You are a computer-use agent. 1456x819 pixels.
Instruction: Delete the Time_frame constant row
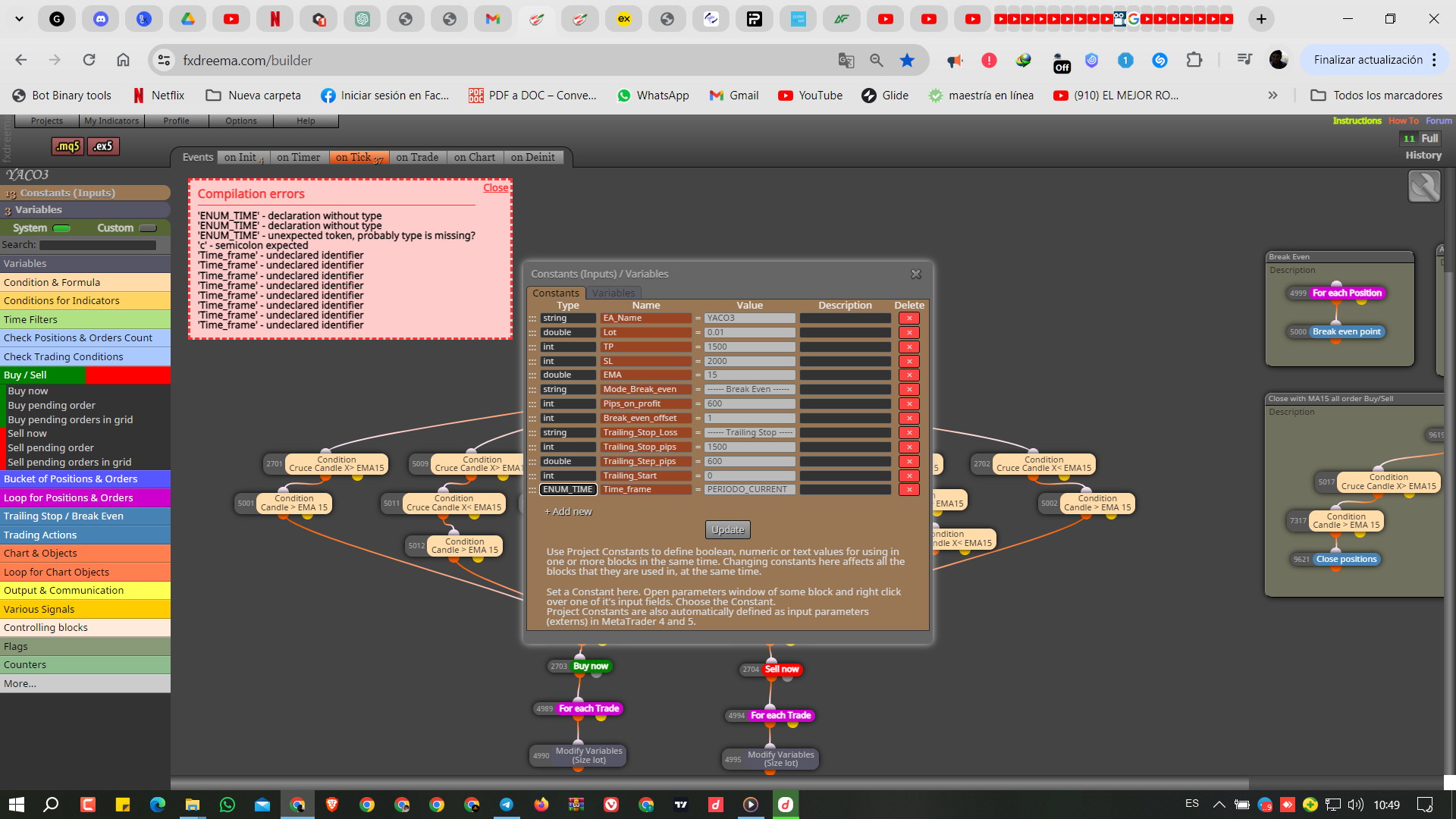908,490
